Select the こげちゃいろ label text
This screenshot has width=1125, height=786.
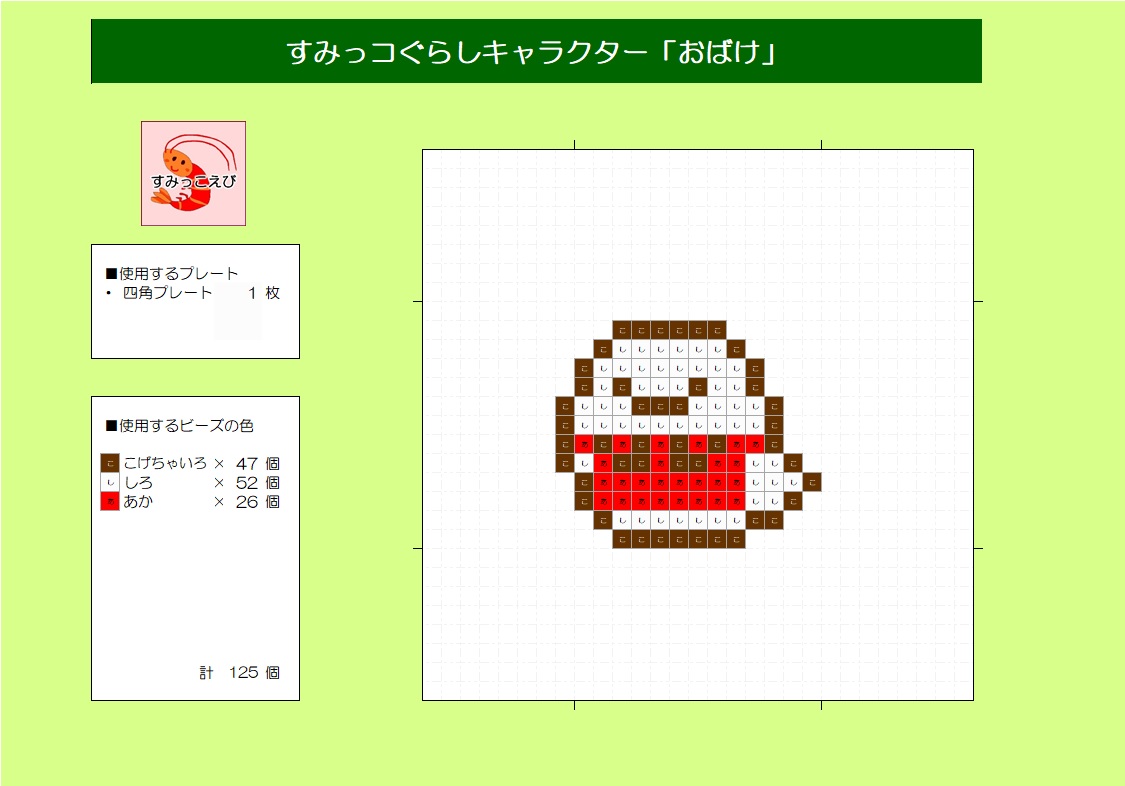click(165, 463)
